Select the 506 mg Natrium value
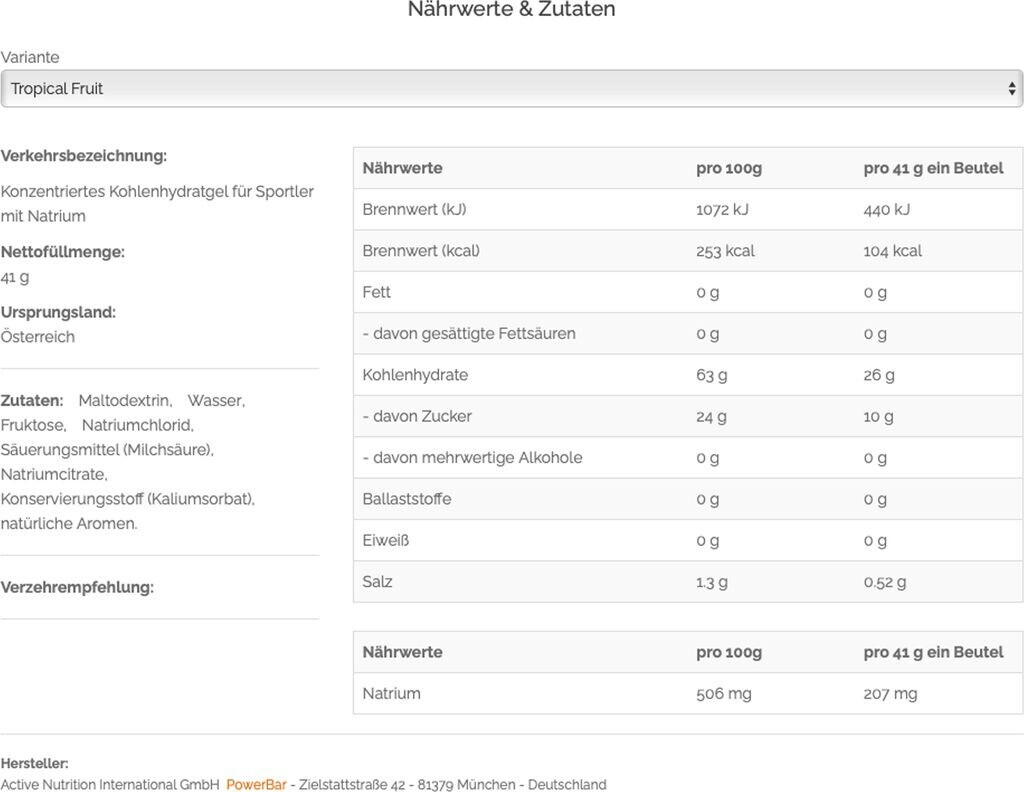 [x=724, y=694]
